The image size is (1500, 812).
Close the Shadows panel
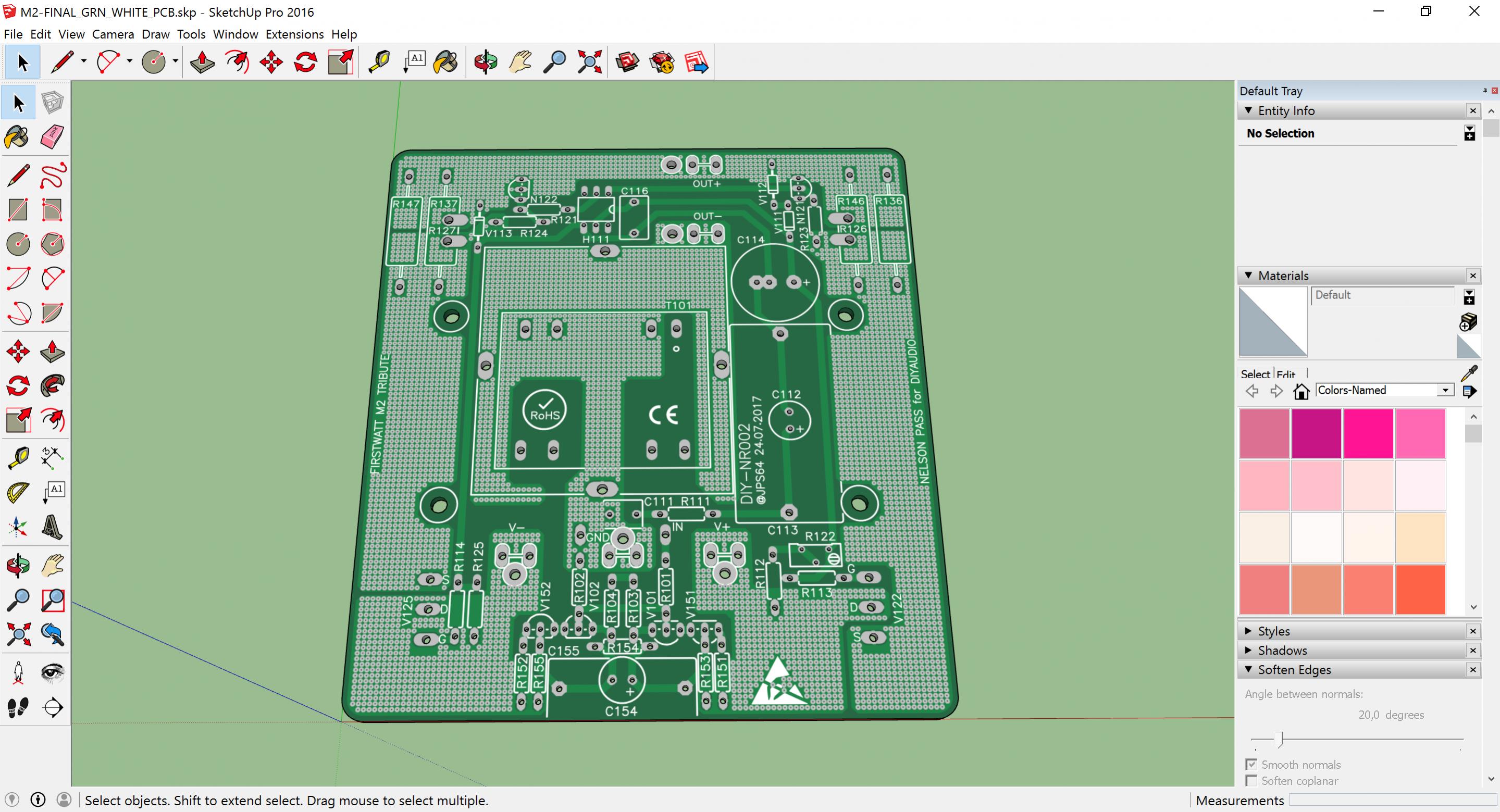point(1473,650)
